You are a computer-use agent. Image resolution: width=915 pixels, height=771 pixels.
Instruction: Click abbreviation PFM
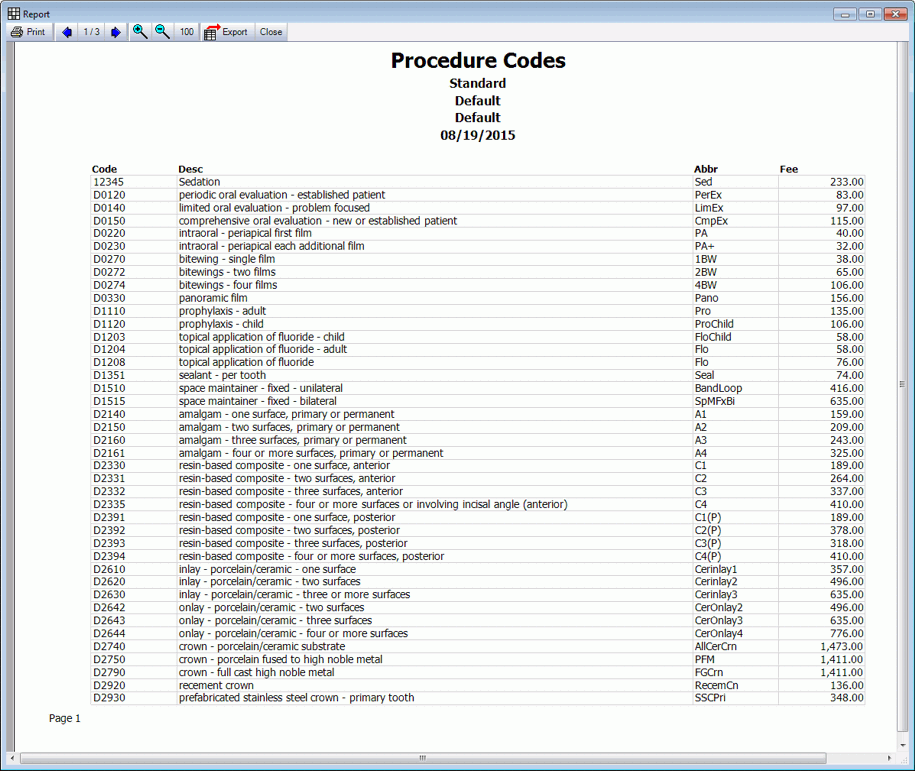704,660
